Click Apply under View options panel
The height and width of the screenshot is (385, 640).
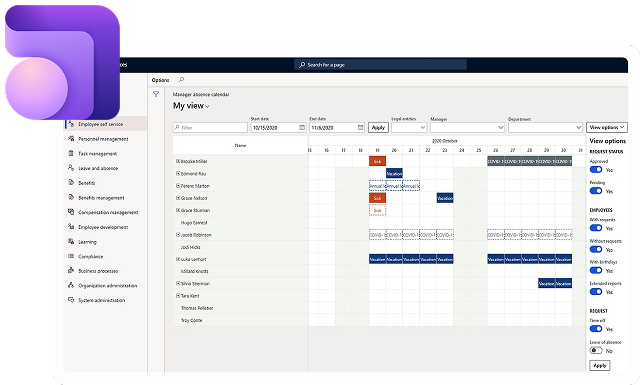[600, 365]
